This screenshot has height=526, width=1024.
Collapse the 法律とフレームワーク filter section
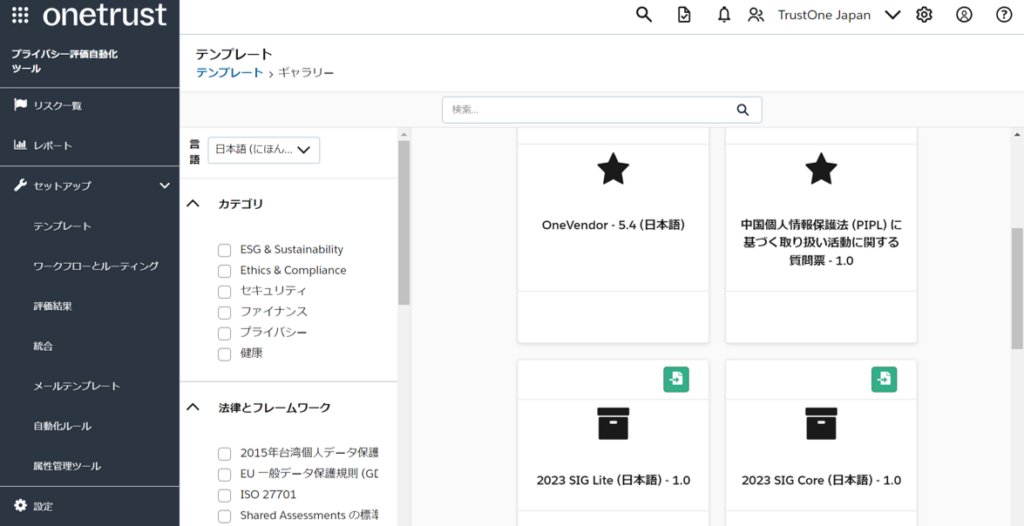click(193, 407)
